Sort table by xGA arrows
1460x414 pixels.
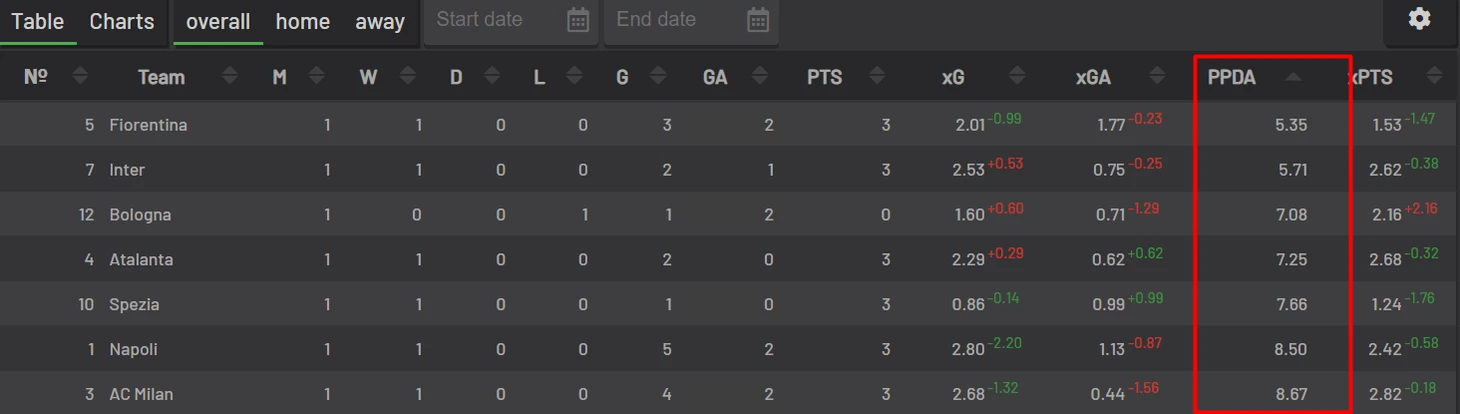1157,76
